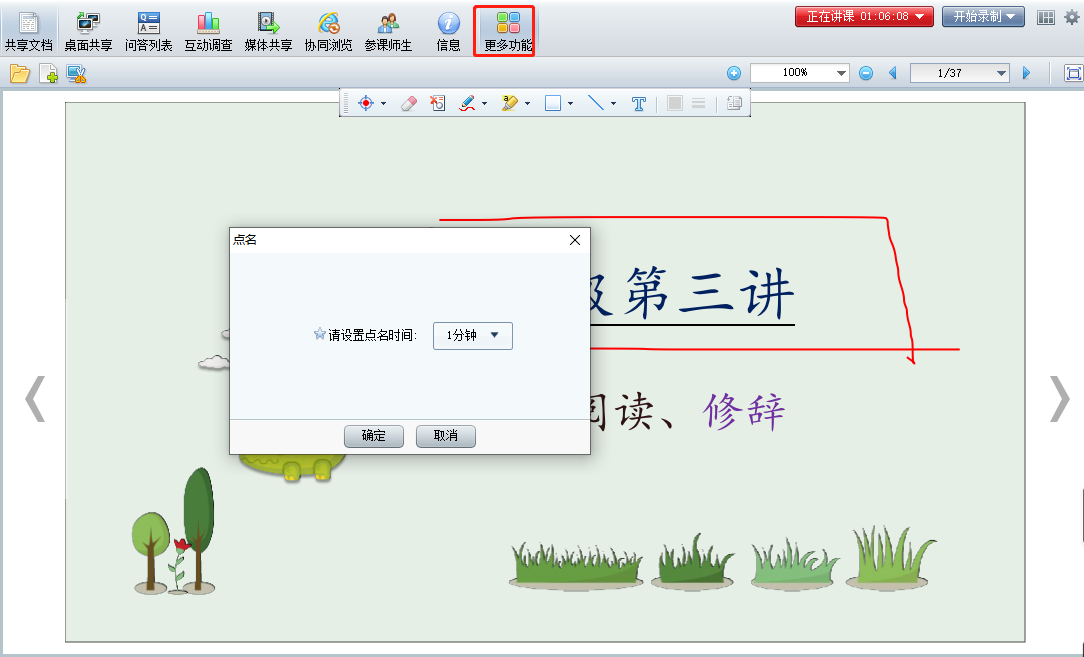Select the rectangle shape tool
The height and width of the screenshot is (657, 1084).
552,103
